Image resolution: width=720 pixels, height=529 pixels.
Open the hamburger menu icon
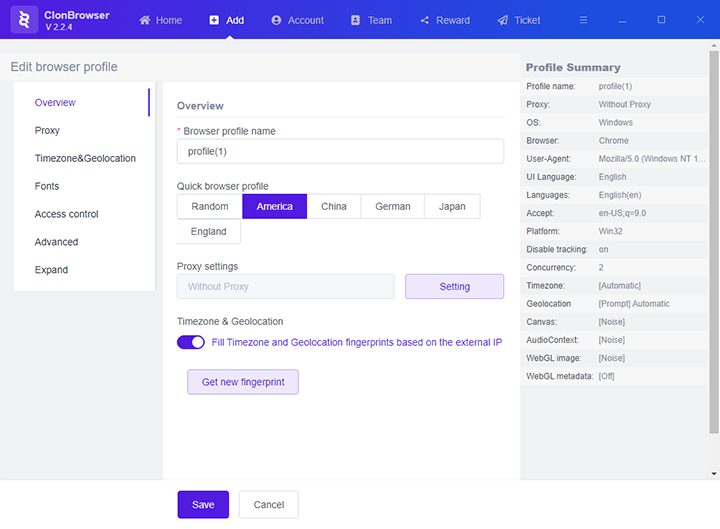(583, 20)
